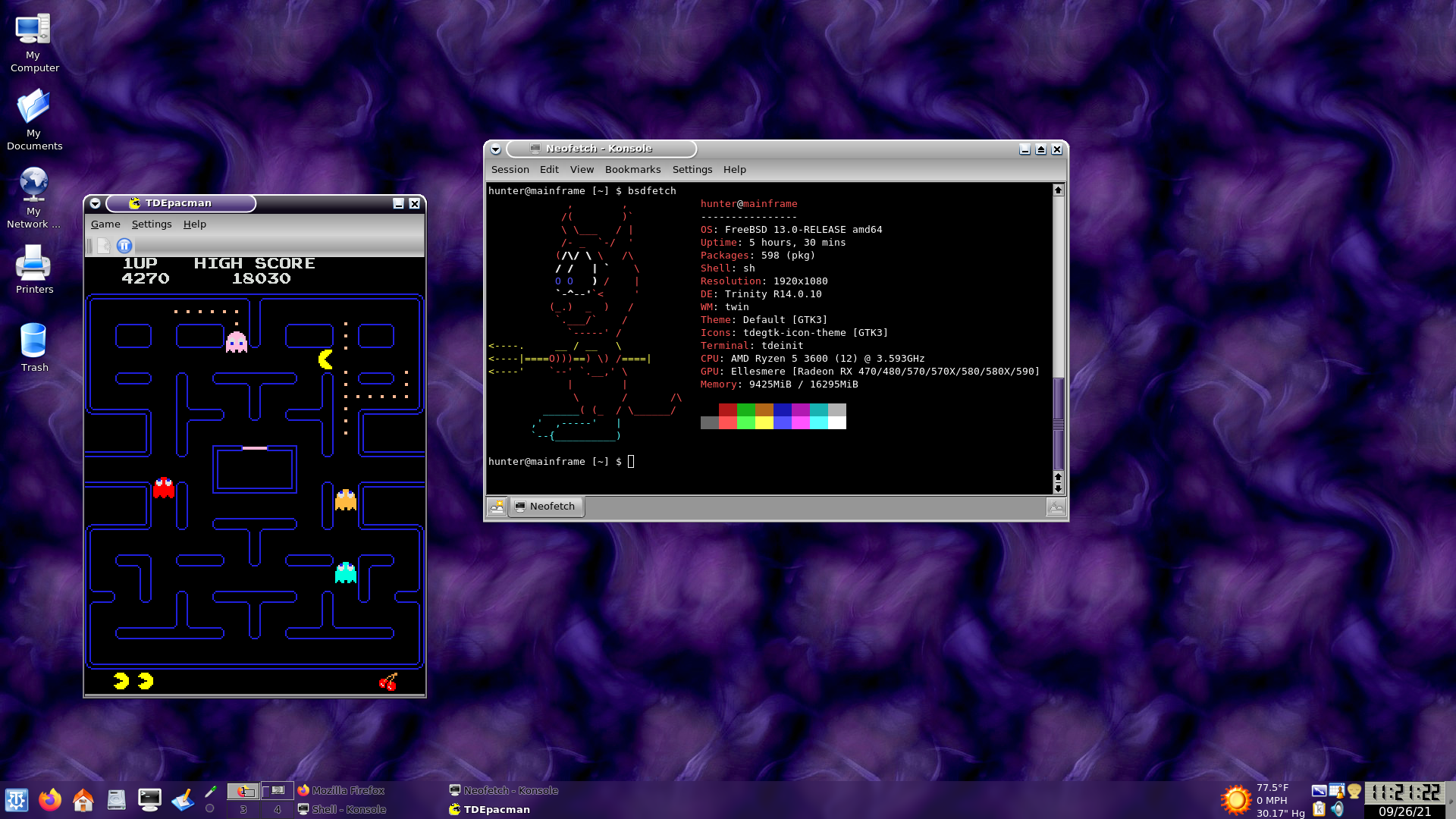Click Konsole new session icon button
Viewport: 1456px width, 819px height.
point(497,507)
